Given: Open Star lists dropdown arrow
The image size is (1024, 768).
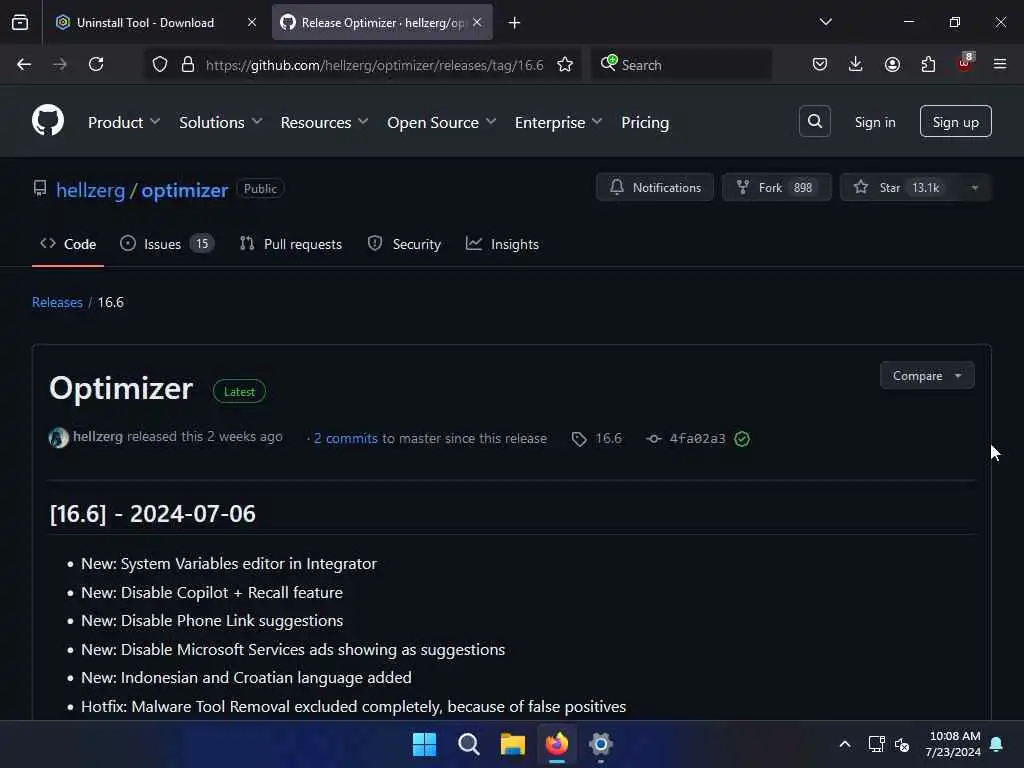Looking at the screenshot, I should (x=975, y=188).
